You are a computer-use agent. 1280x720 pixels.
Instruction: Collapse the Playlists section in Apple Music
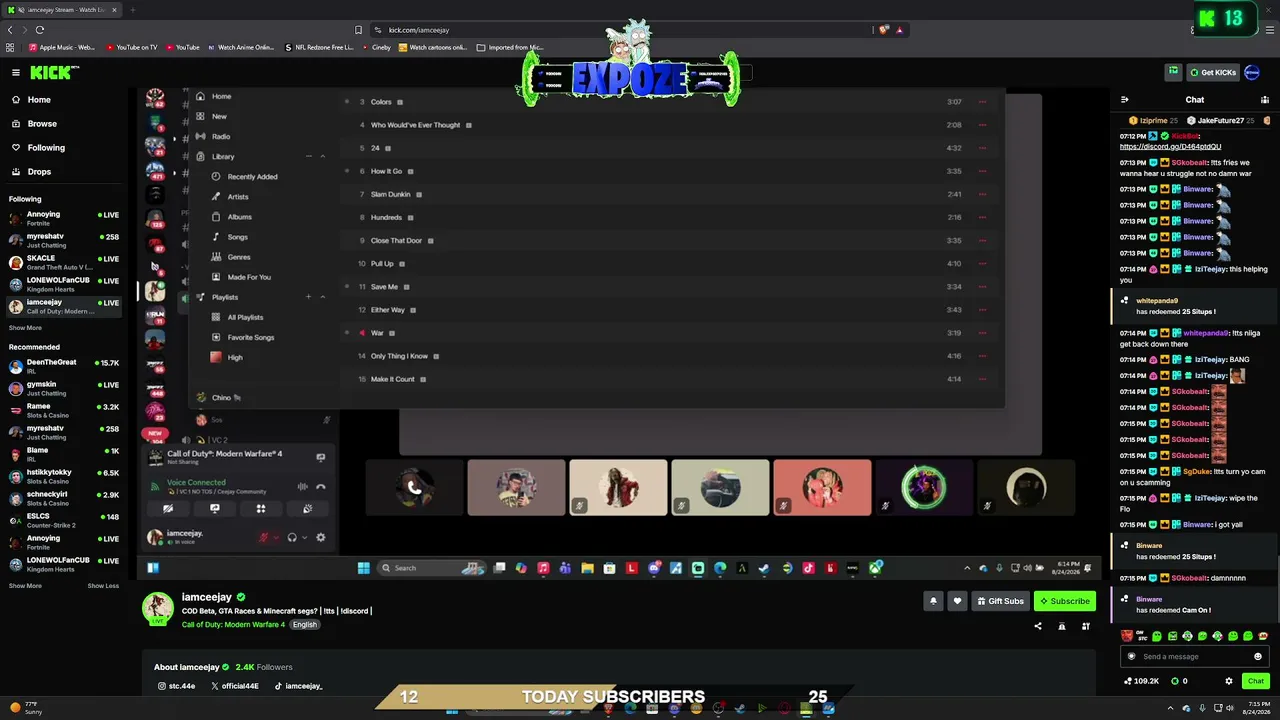click(322, 297)
